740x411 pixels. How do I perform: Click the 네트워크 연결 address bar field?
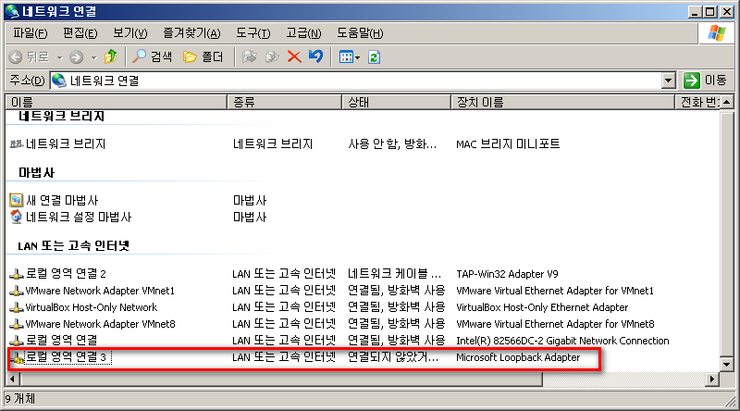click(356, 81)
